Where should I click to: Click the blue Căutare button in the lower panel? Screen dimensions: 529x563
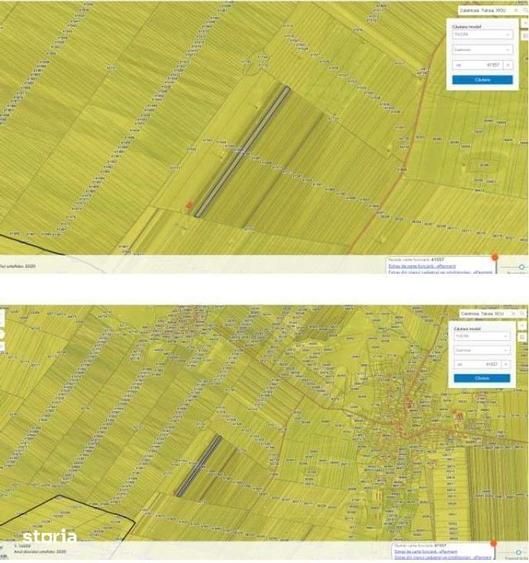click(x=482, y=378)
